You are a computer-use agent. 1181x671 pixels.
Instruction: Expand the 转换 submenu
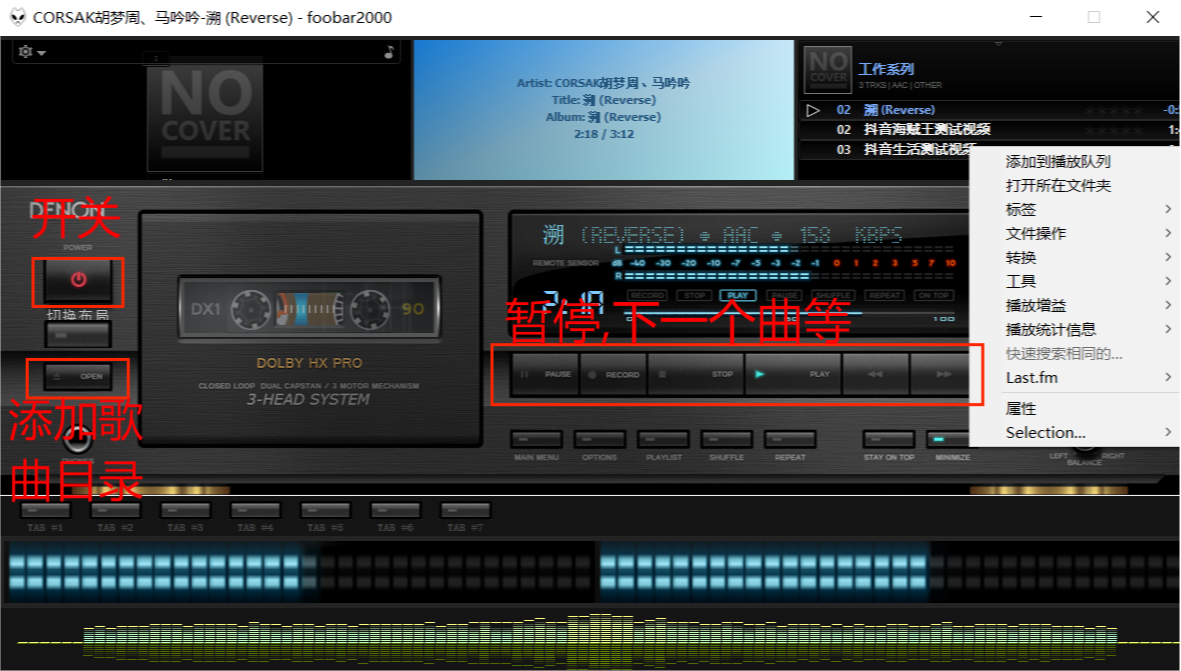pos(1075,258)
